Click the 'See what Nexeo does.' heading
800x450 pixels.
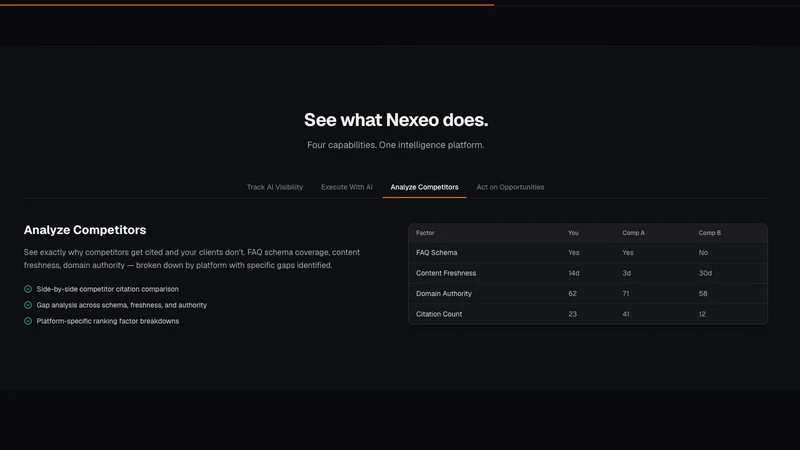396,120
